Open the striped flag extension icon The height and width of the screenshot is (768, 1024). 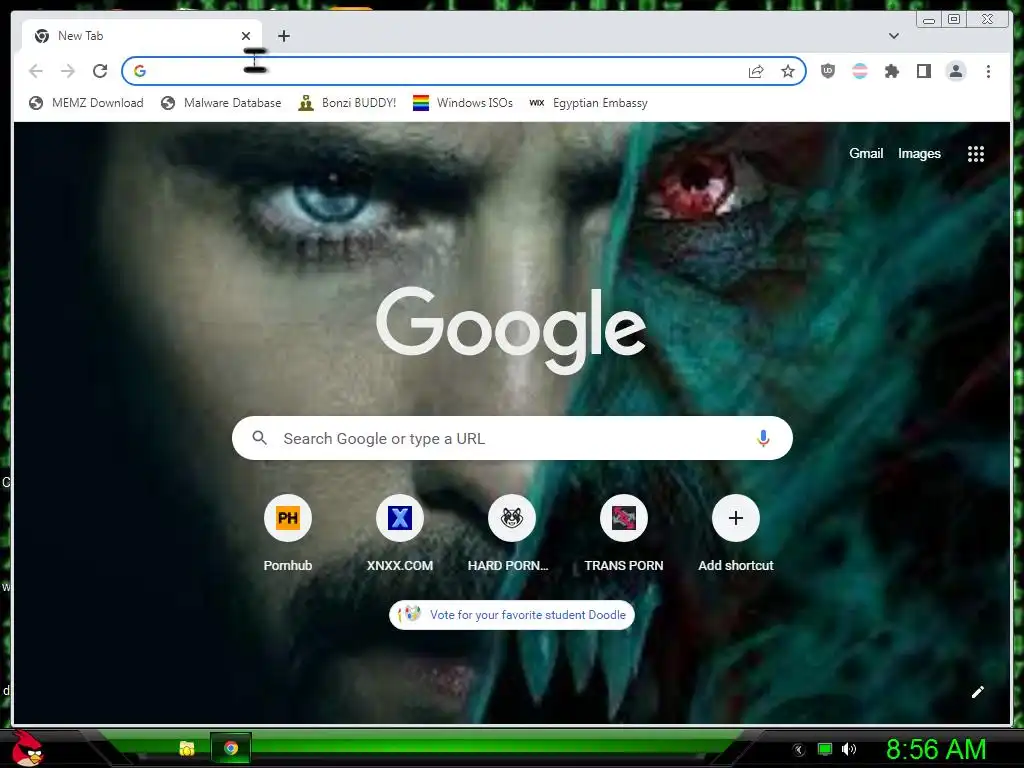(860, 71)
